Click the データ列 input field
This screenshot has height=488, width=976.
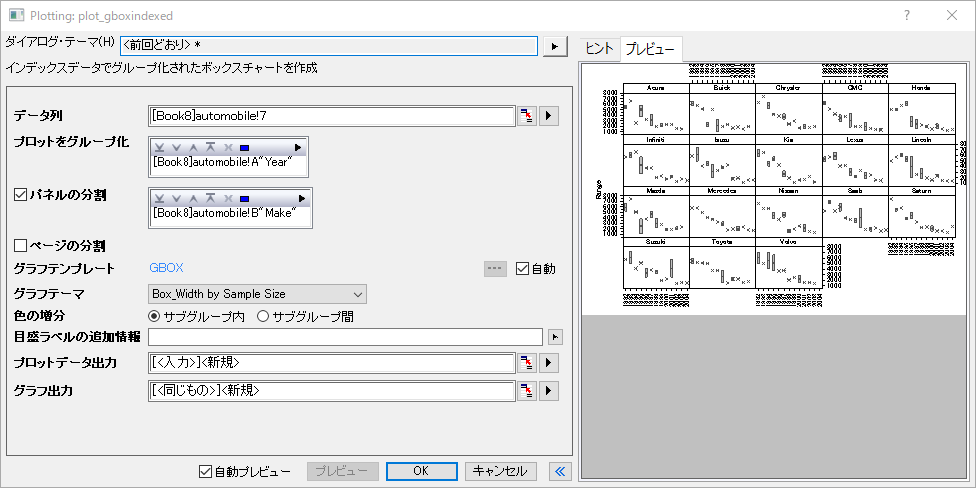click(332, 116)
